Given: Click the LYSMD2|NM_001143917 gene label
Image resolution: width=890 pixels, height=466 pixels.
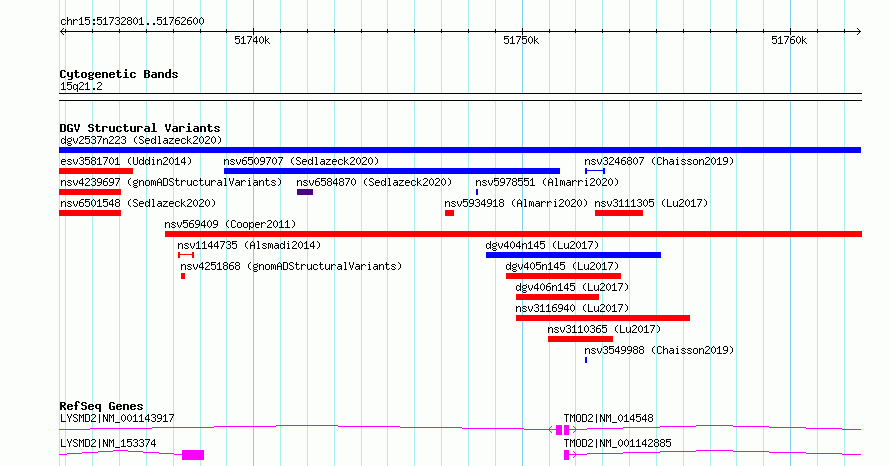Looking at the screenshot, I should click(117, 418).
